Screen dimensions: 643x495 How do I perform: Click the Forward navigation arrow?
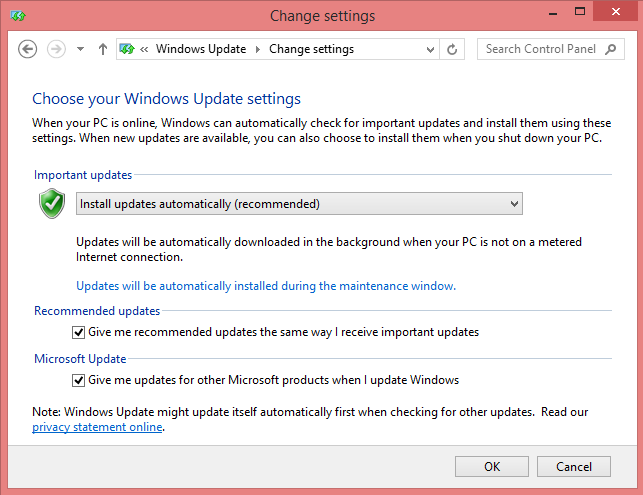56,49
